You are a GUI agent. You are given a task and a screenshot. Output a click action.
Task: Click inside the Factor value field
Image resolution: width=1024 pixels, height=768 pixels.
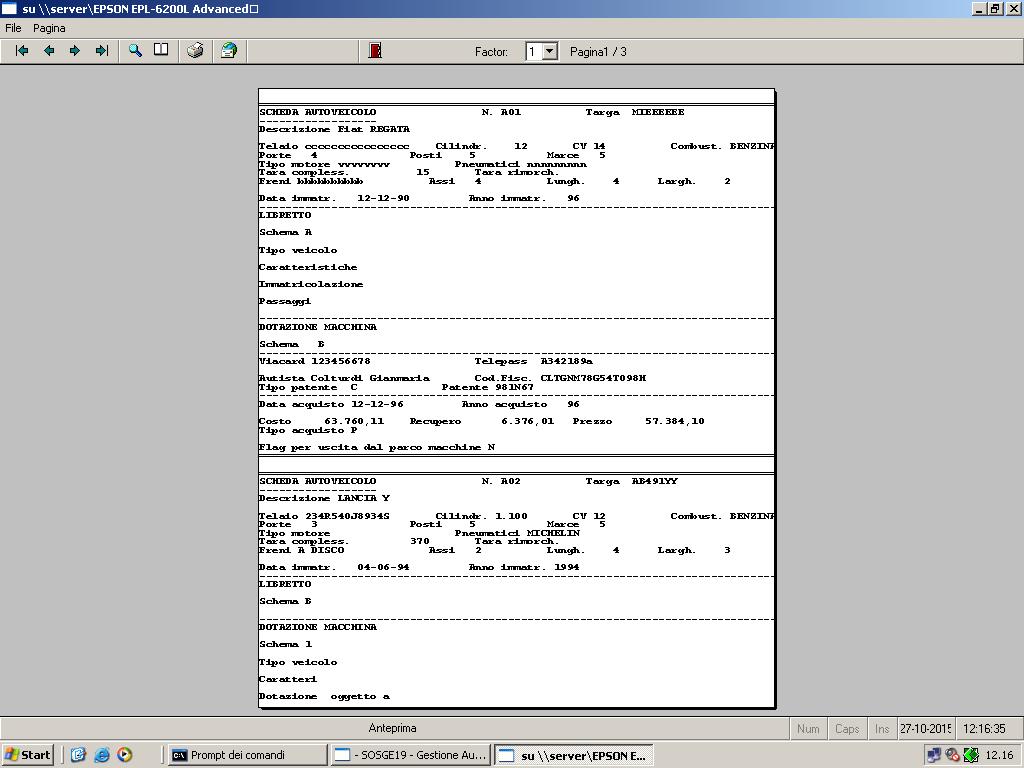point(534,51)
